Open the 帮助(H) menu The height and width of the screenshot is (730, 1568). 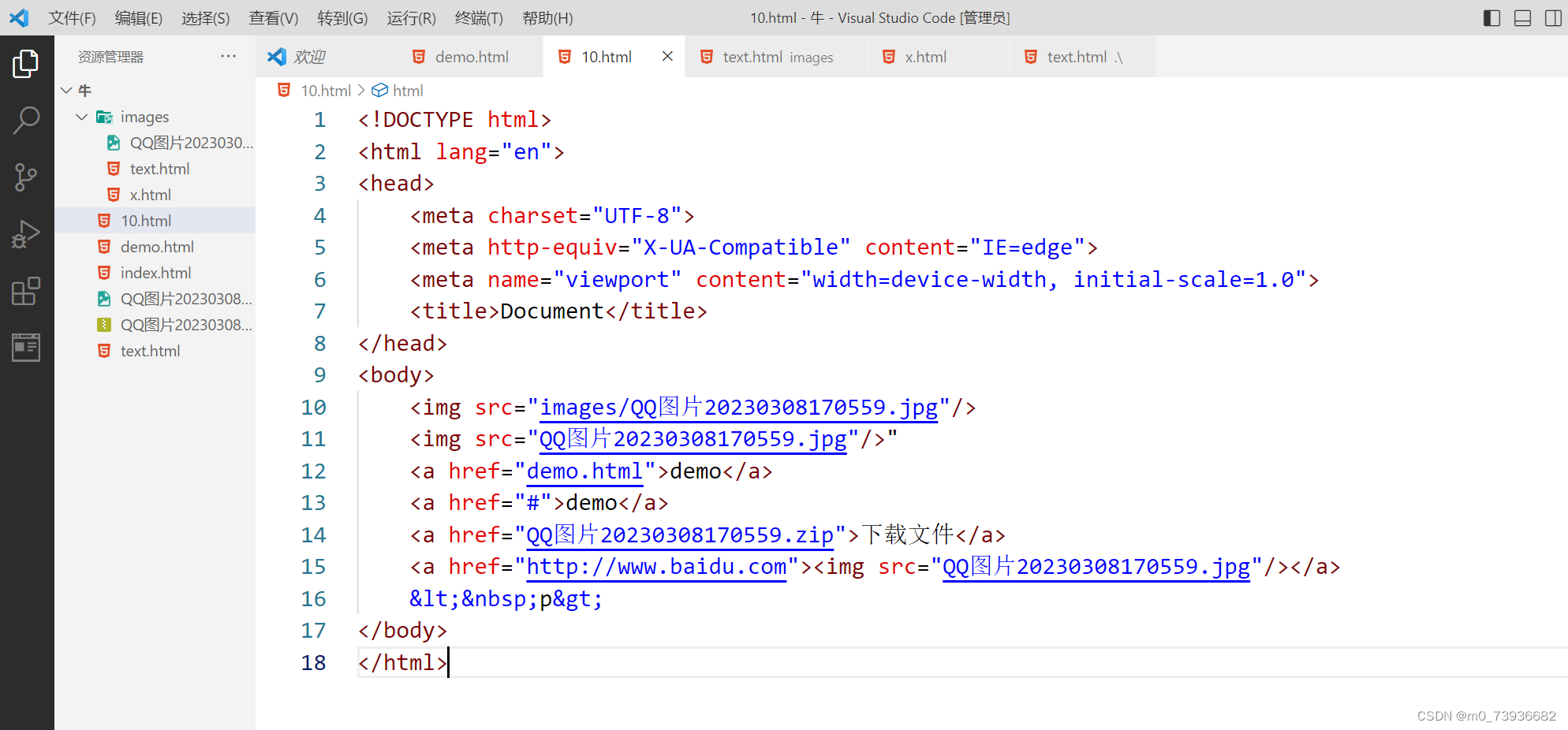coord(547,18)
